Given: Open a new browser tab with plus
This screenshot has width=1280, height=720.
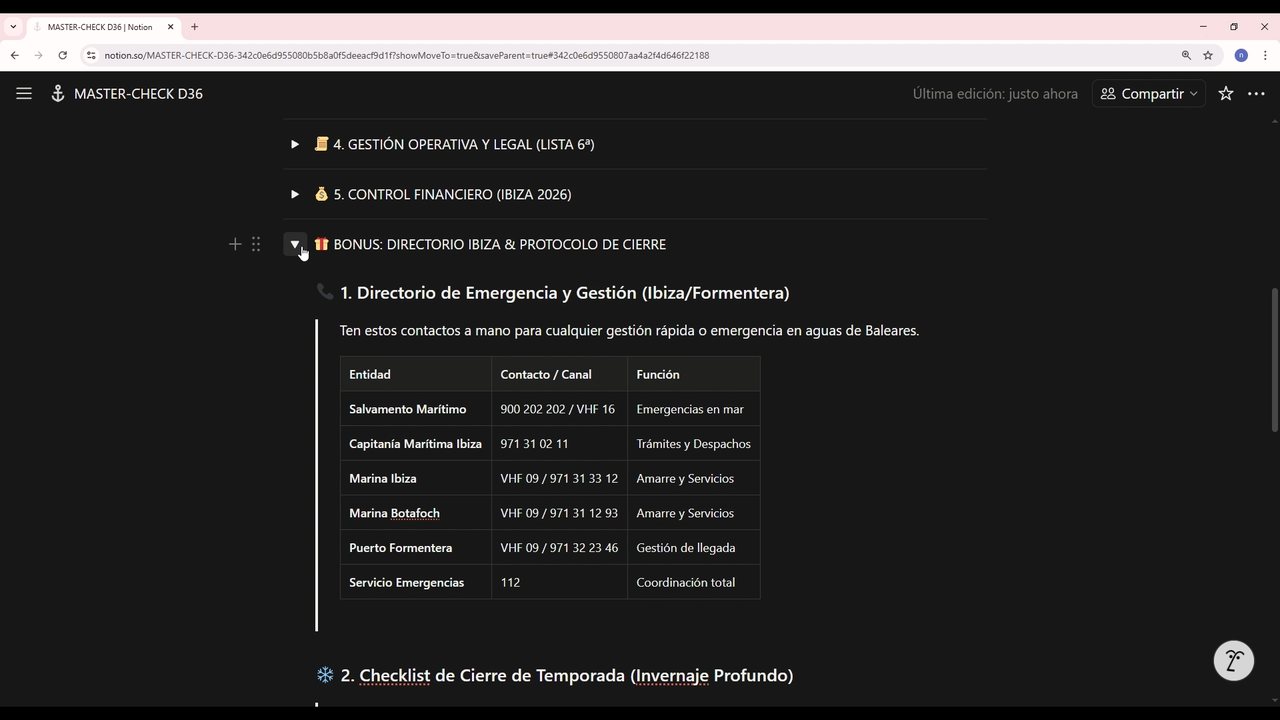Looking at the screenshot, I should tap(194, 27).
